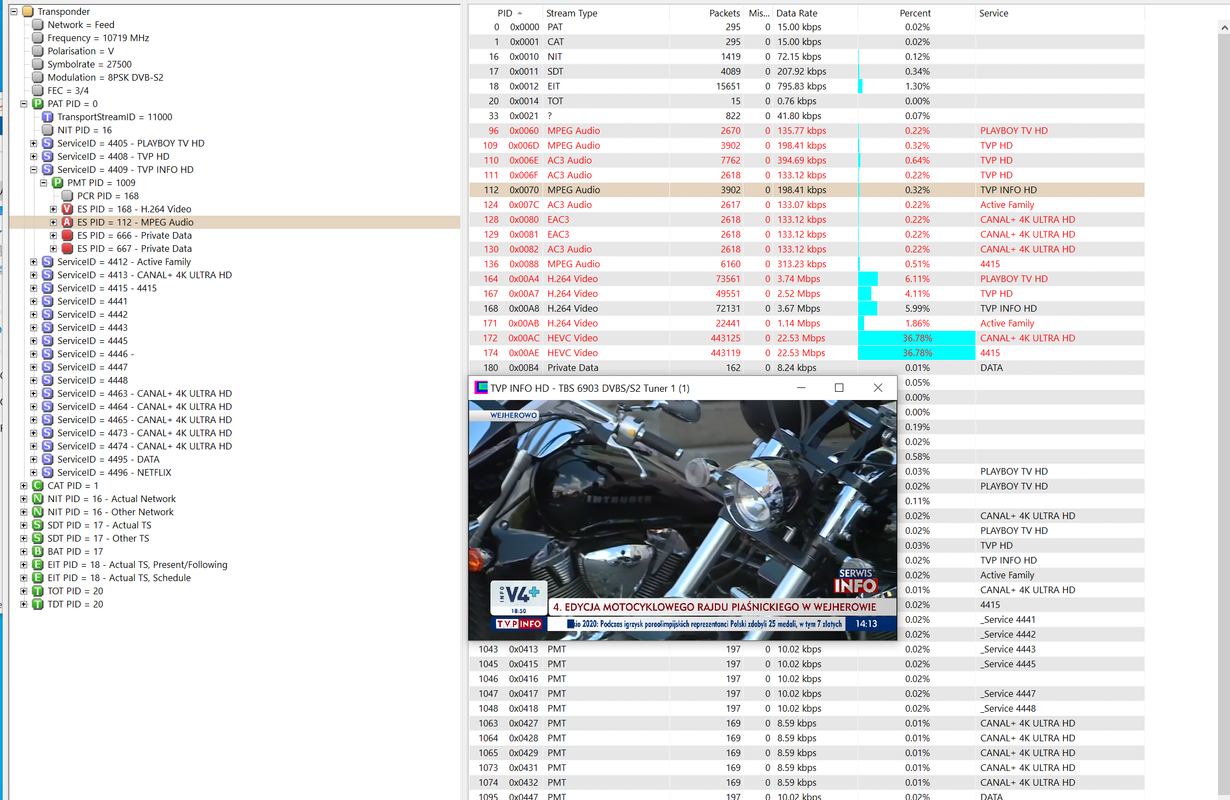Sort by the Percent column header
This screenshot has width=1230, height=800.
(x=916, y=13)
